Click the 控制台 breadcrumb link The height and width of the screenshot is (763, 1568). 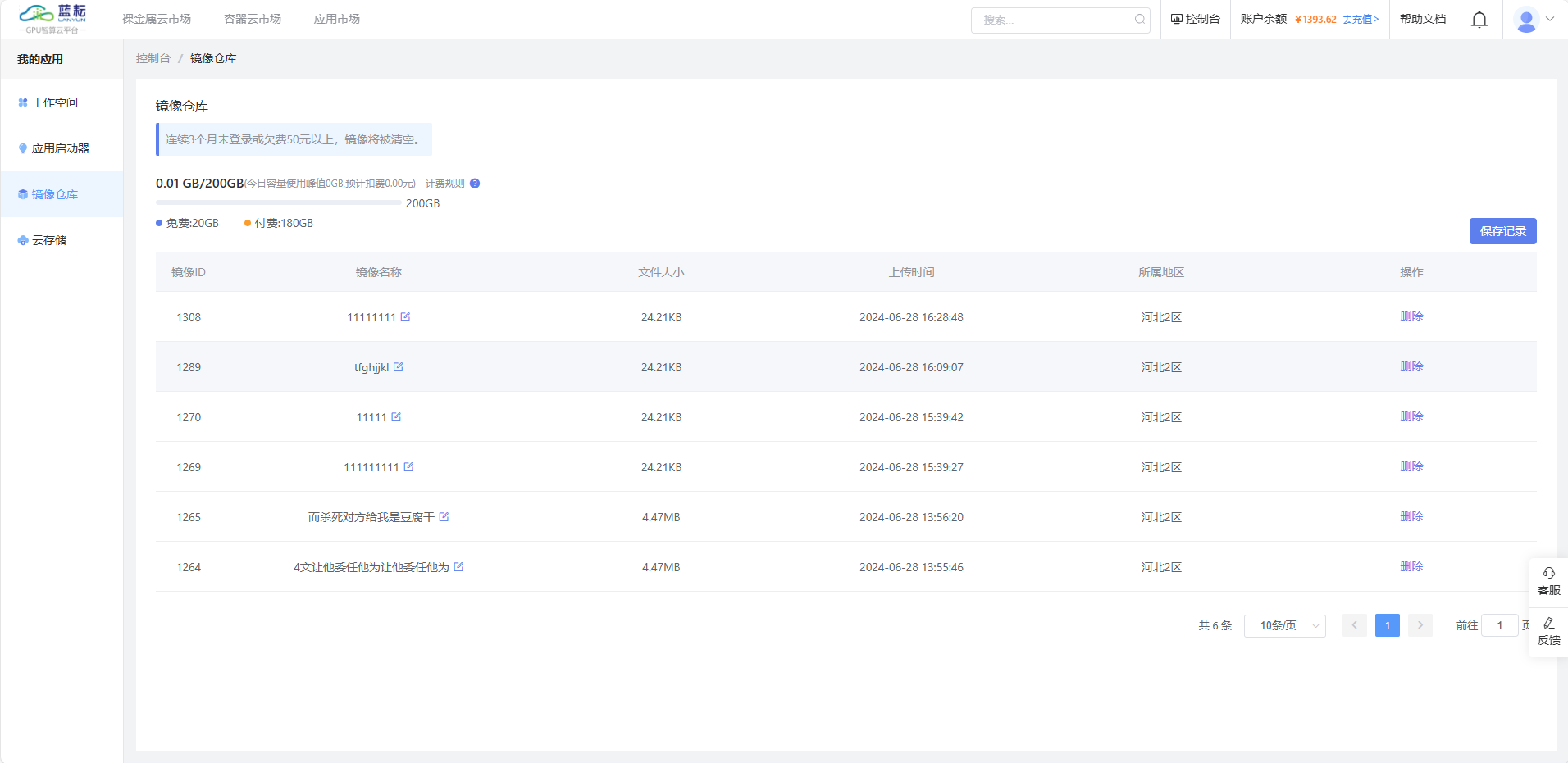pyautogui.click(x=153, y=58)
